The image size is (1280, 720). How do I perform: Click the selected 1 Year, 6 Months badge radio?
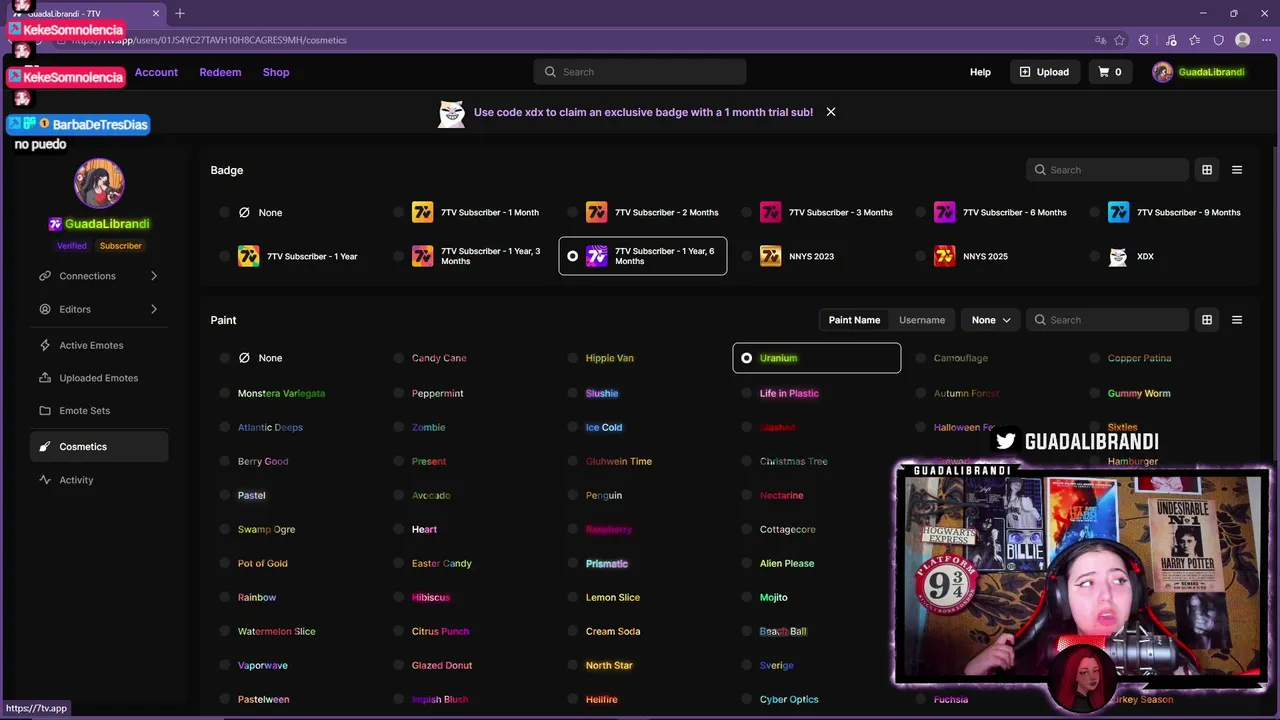573,256
